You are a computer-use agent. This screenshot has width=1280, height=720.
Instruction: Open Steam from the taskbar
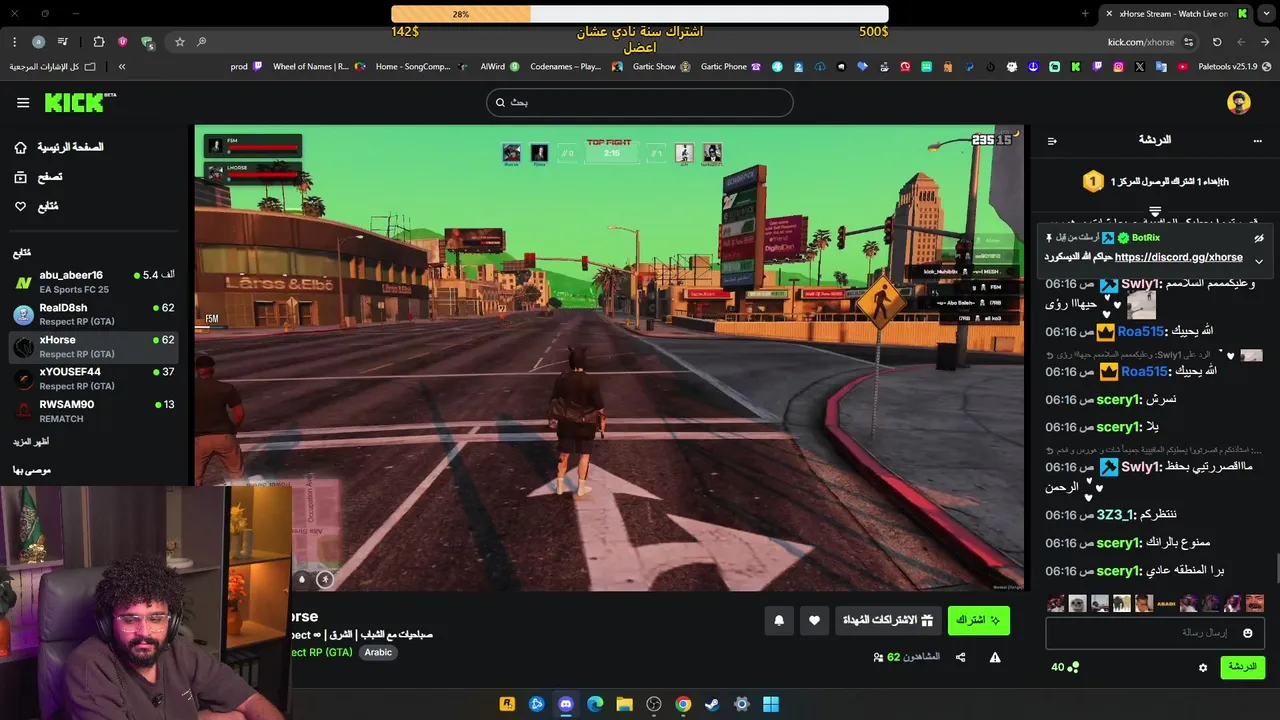click(x=712, y=704)
